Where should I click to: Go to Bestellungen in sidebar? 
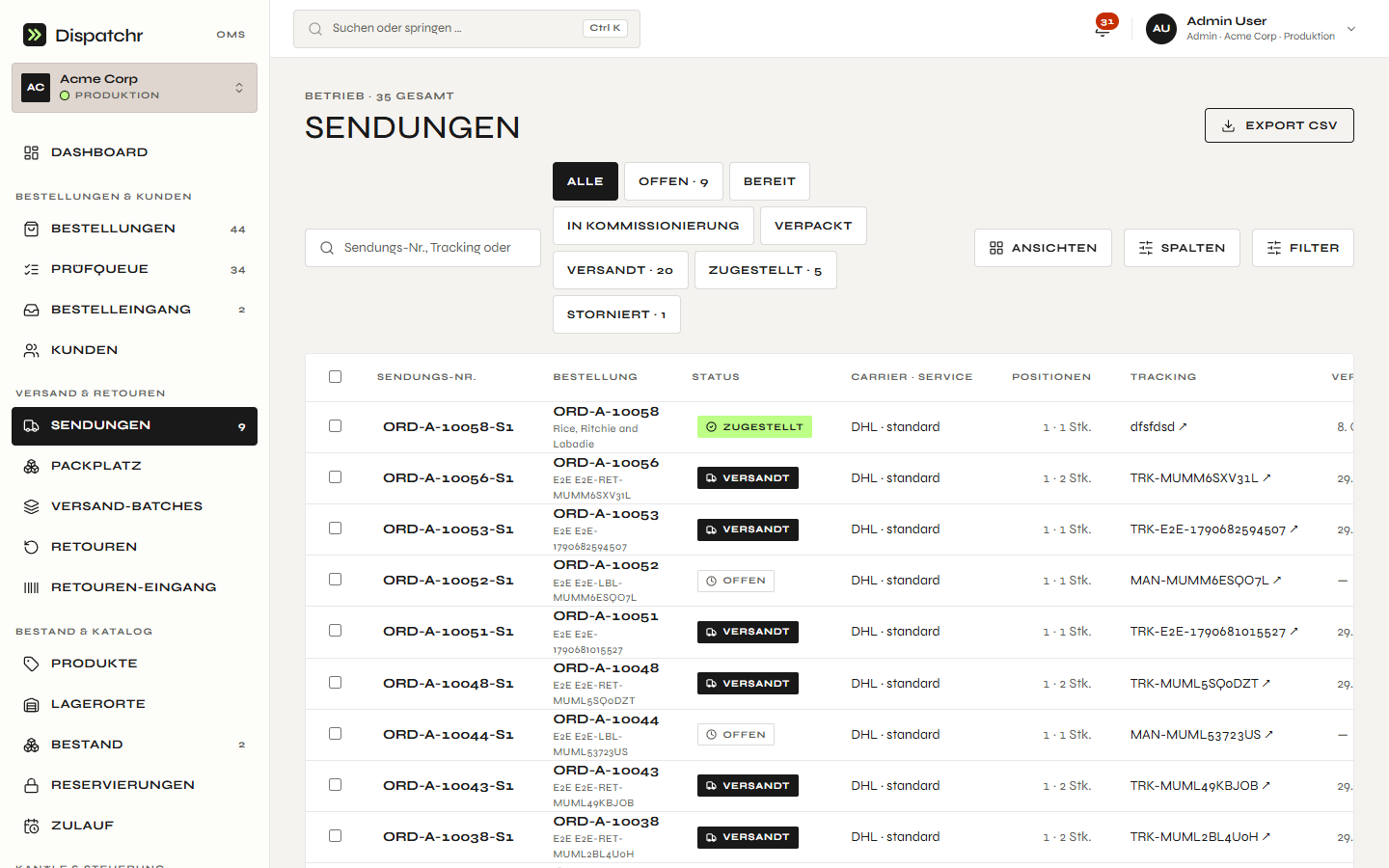(134, 229)
